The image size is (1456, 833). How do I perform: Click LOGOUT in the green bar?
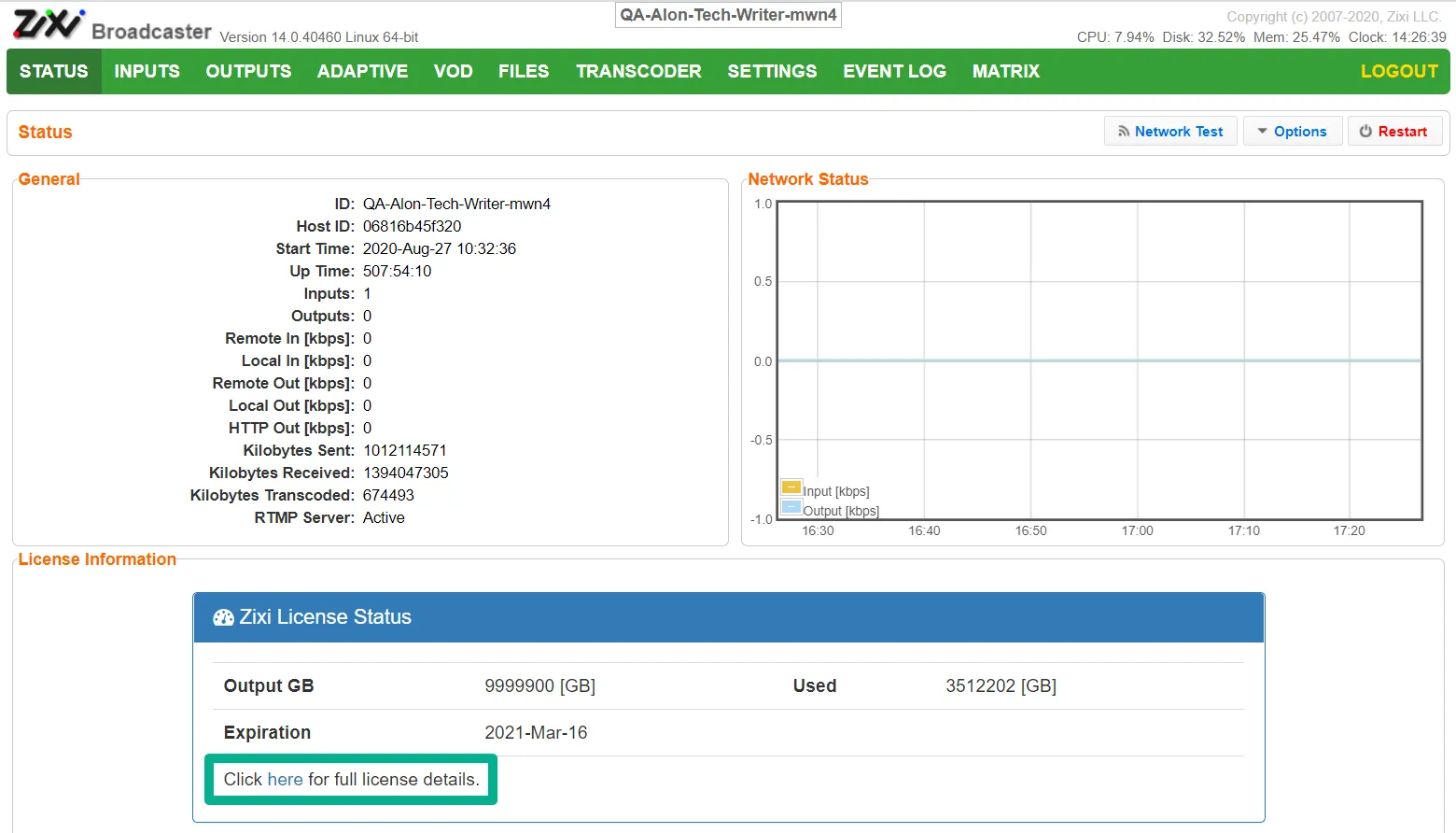[x=1399, y=71]
